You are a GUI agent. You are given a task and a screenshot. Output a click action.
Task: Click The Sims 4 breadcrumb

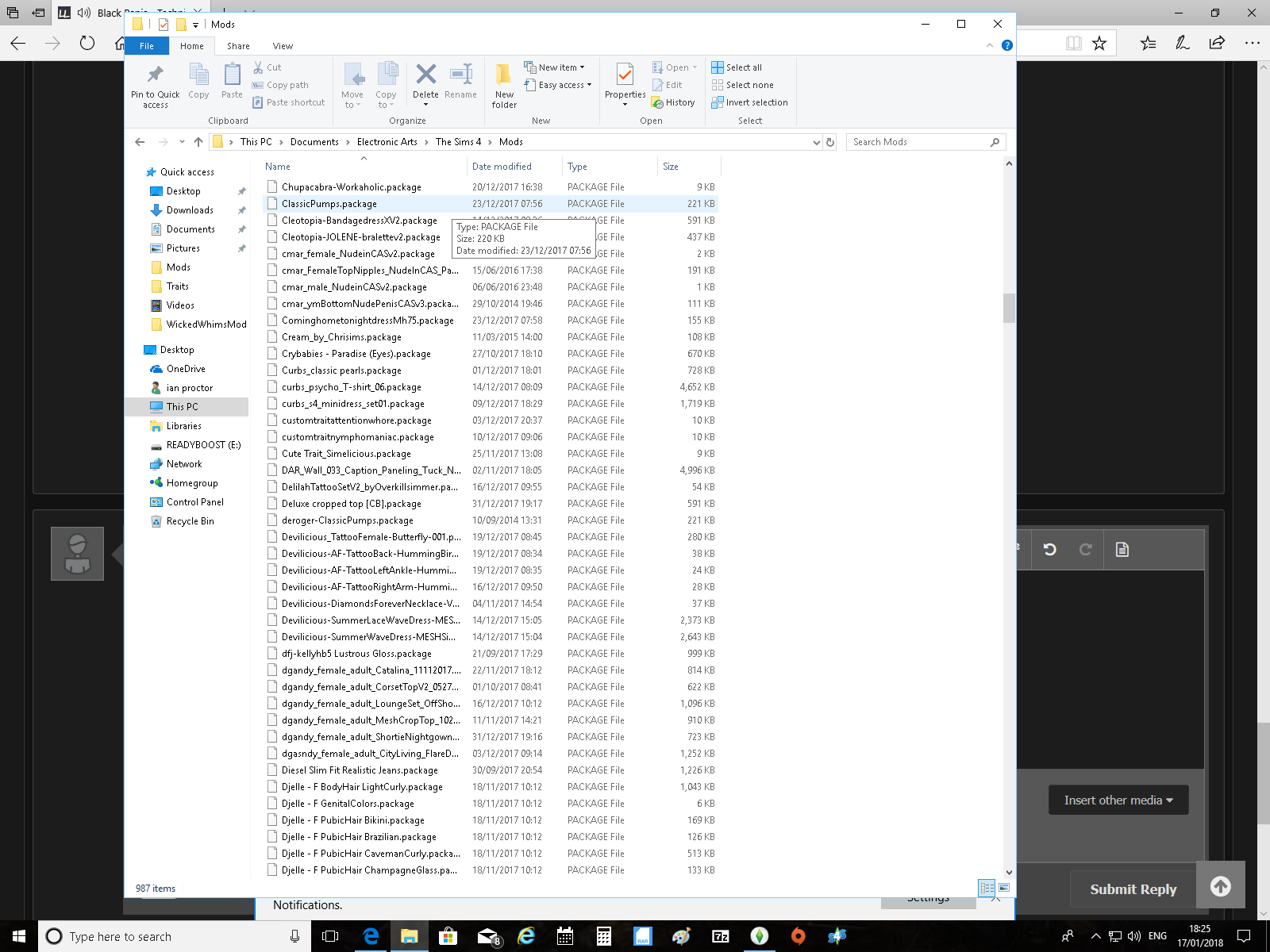tap(458, 142)
